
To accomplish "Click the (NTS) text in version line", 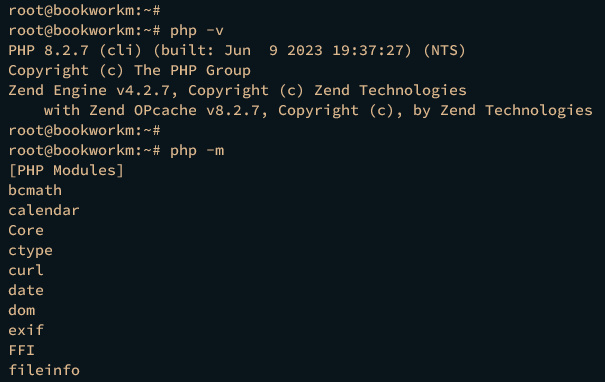I will 444,51.
